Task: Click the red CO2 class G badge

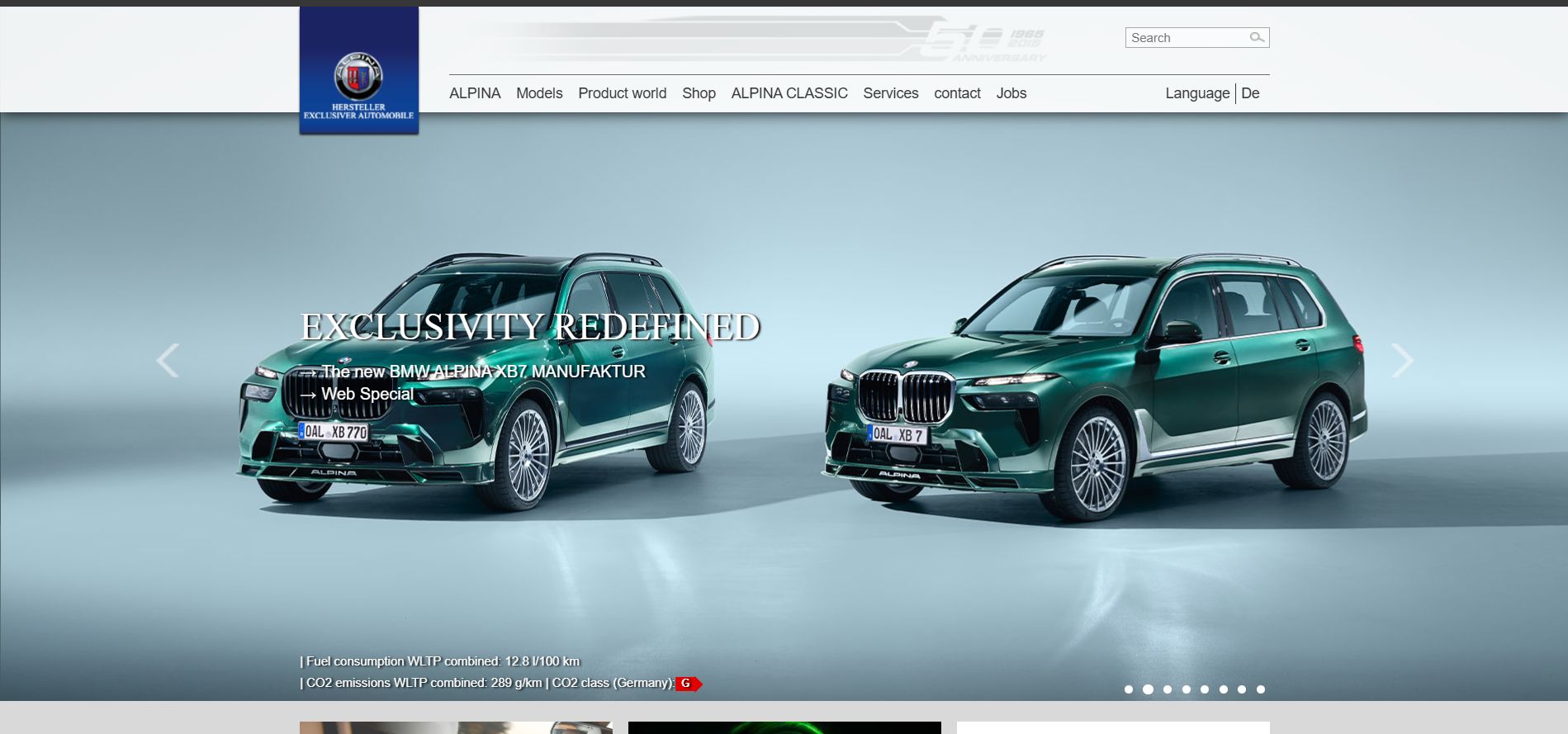Action: tap(687, 684)
